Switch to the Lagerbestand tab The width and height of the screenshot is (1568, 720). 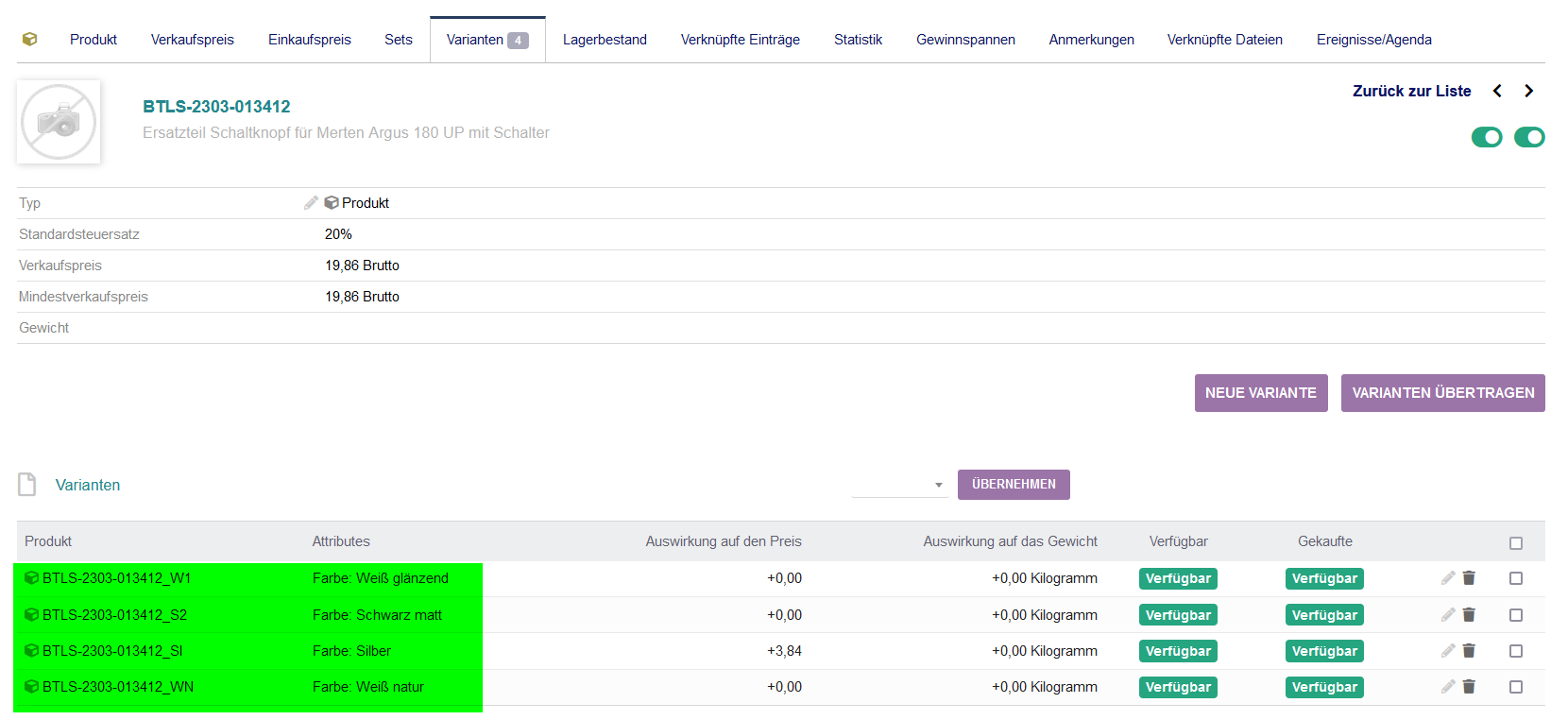click(x=605, y=40)
